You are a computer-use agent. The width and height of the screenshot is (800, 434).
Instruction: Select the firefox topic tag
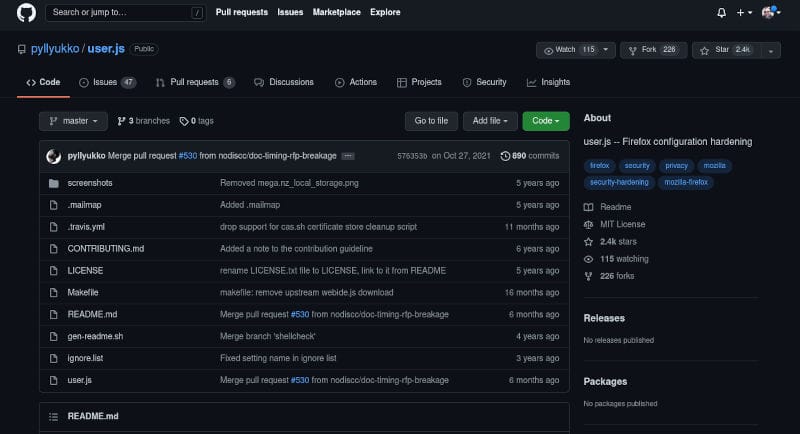(x=599, y=166)
